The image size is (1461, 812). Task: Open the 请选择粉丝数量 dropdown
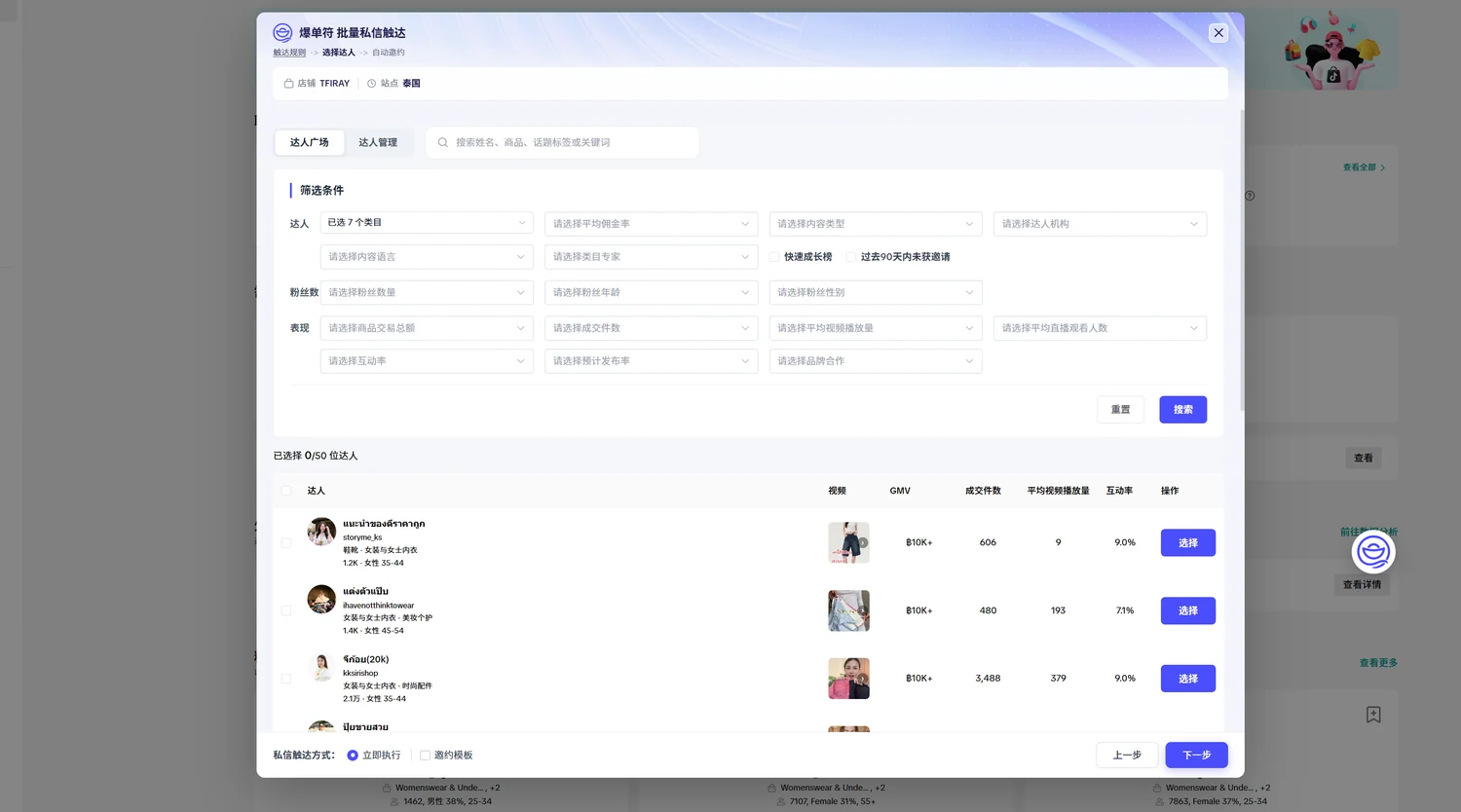(427, 292)
